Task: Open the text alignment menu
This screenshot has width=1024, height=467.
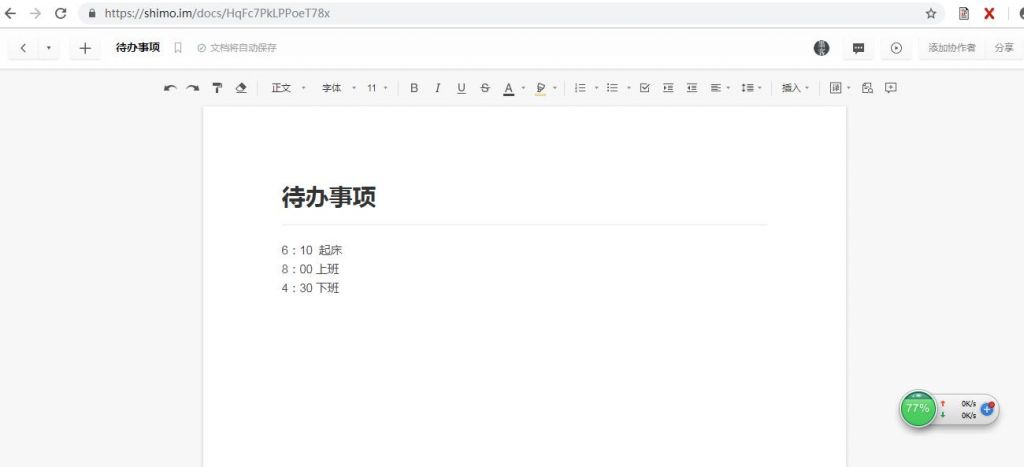Action: (720, 88)
